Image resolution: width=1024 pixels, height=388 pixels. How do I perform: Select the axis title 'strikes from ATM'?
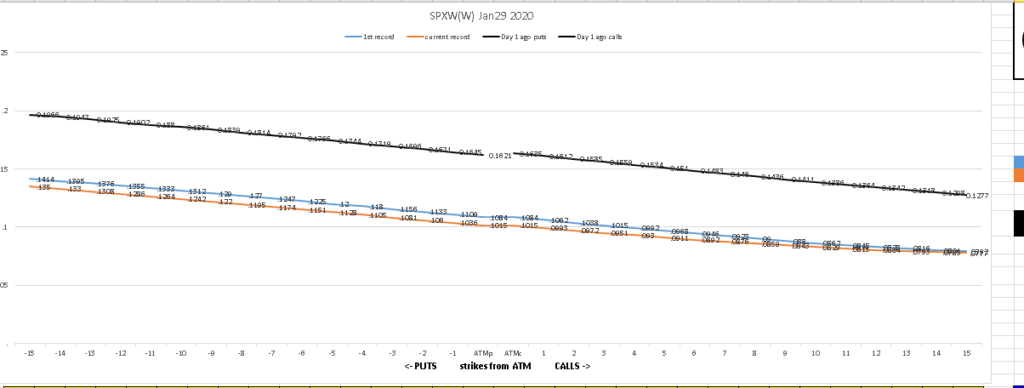tap(495, 366)
